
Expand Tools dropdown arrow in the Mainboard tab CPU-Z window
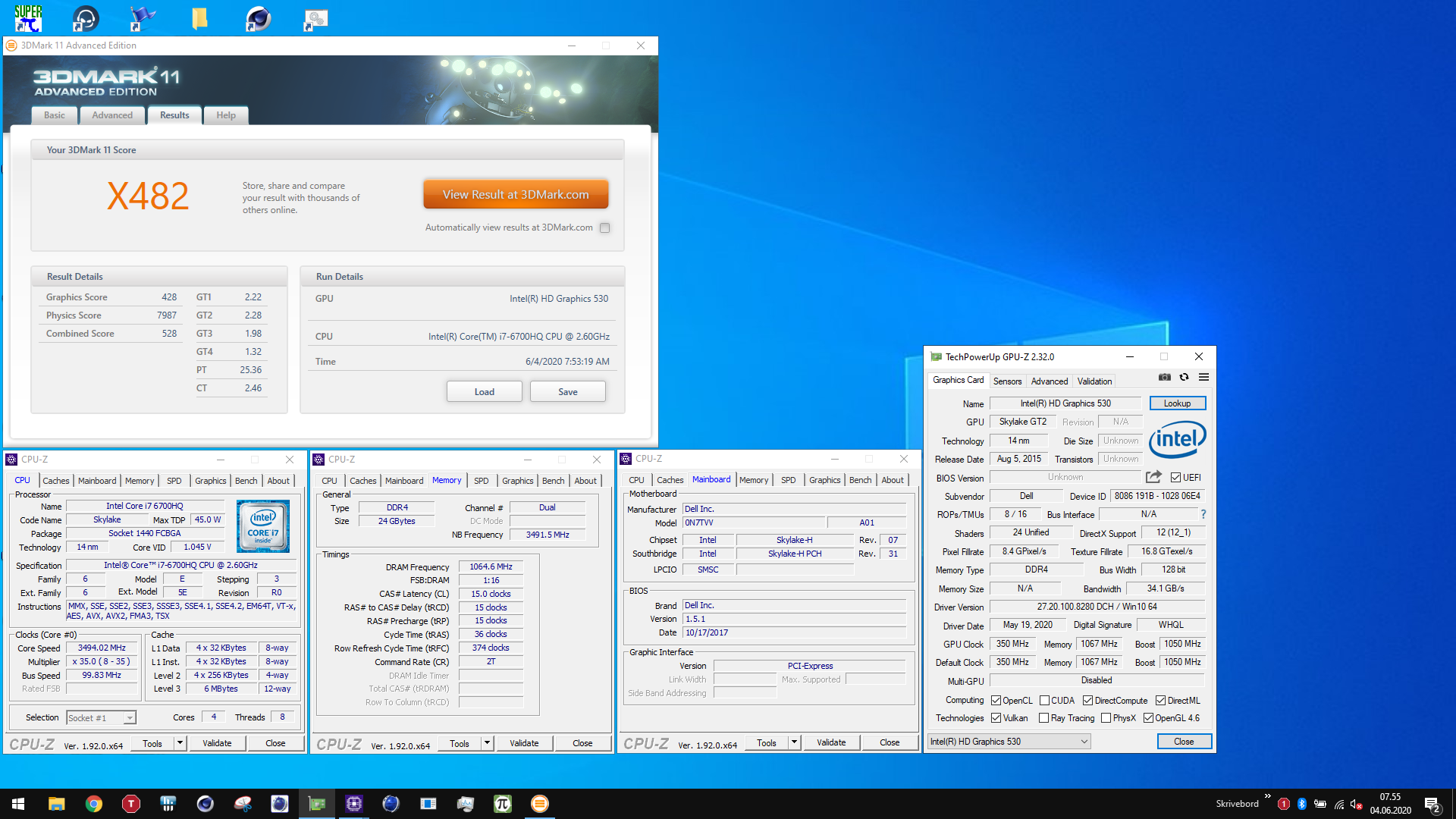tap(794, 742)
